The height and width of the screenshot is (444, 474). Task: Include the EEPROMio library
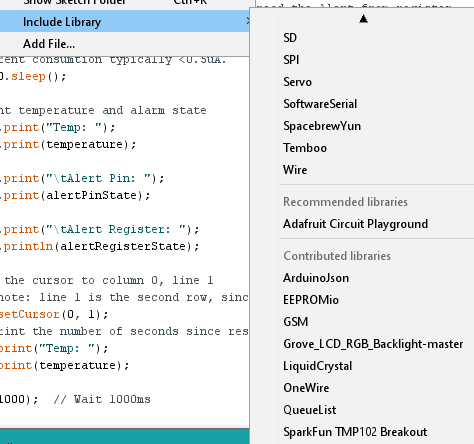coord(362,300)
